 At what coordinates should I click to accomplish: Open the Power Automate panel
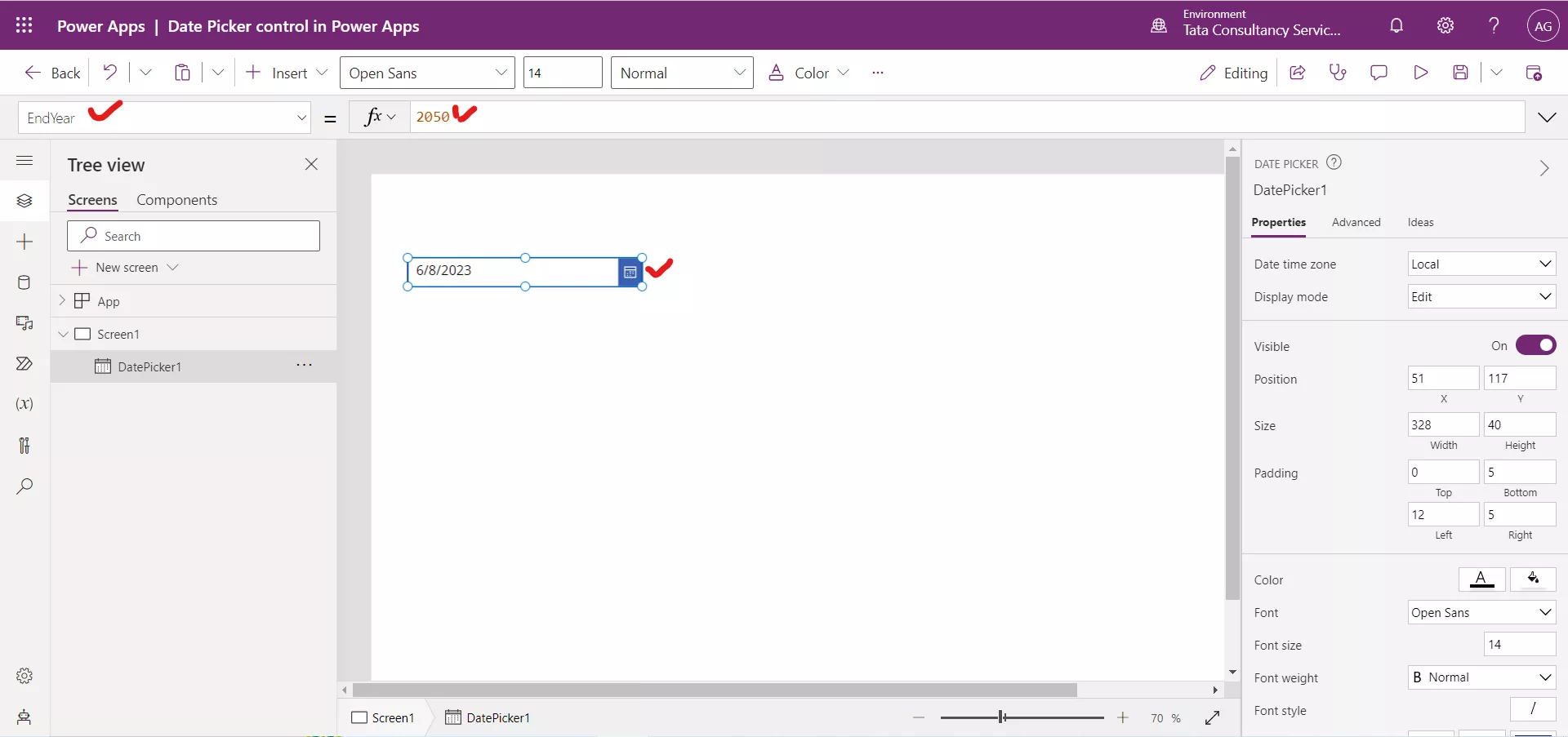(x=24, y=365)
